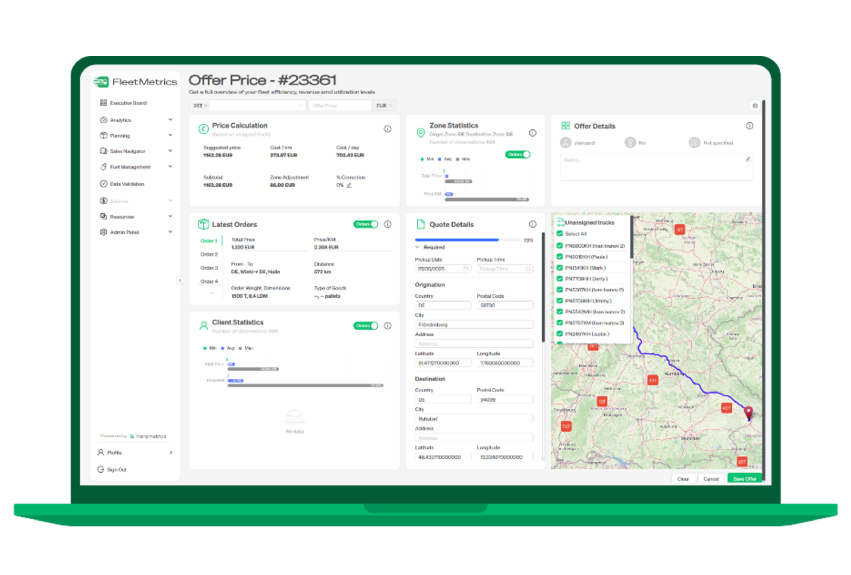Viewport: 851px width, 575px height.
Task: Toggle the Orders switch in Latest Orders
Action: [365, 224]
